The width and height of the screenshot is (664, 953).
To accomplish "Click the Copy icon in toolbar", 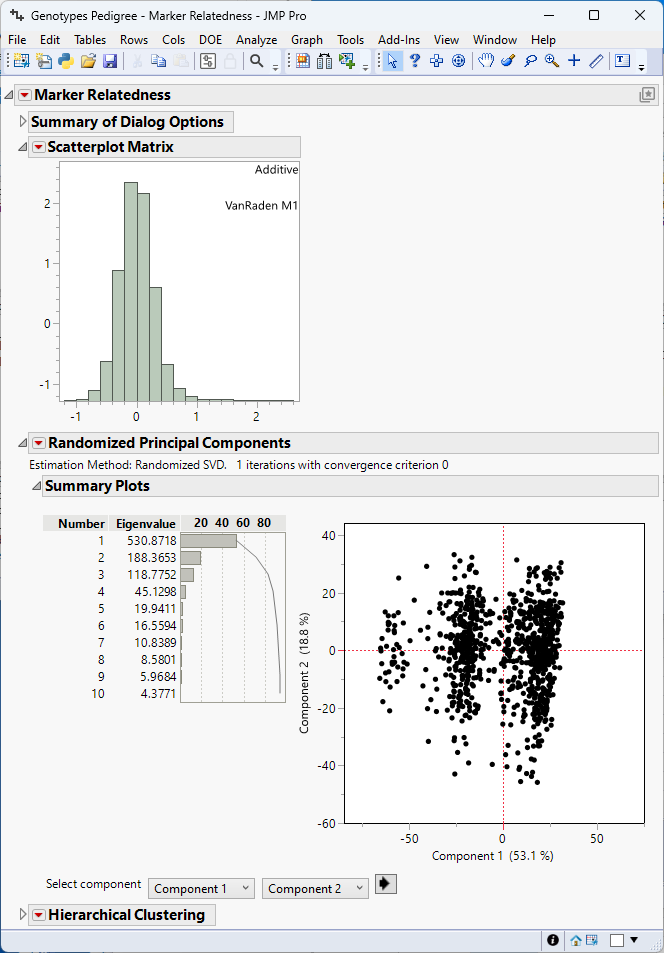I will pos(159,61).
